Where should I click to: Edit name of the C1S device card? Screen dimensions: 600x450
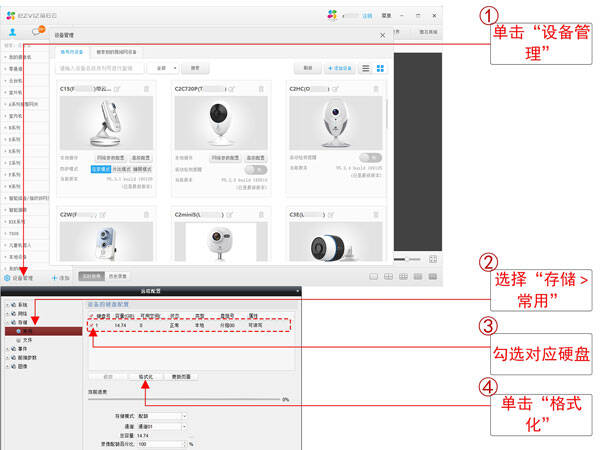[x=117, y=89]
